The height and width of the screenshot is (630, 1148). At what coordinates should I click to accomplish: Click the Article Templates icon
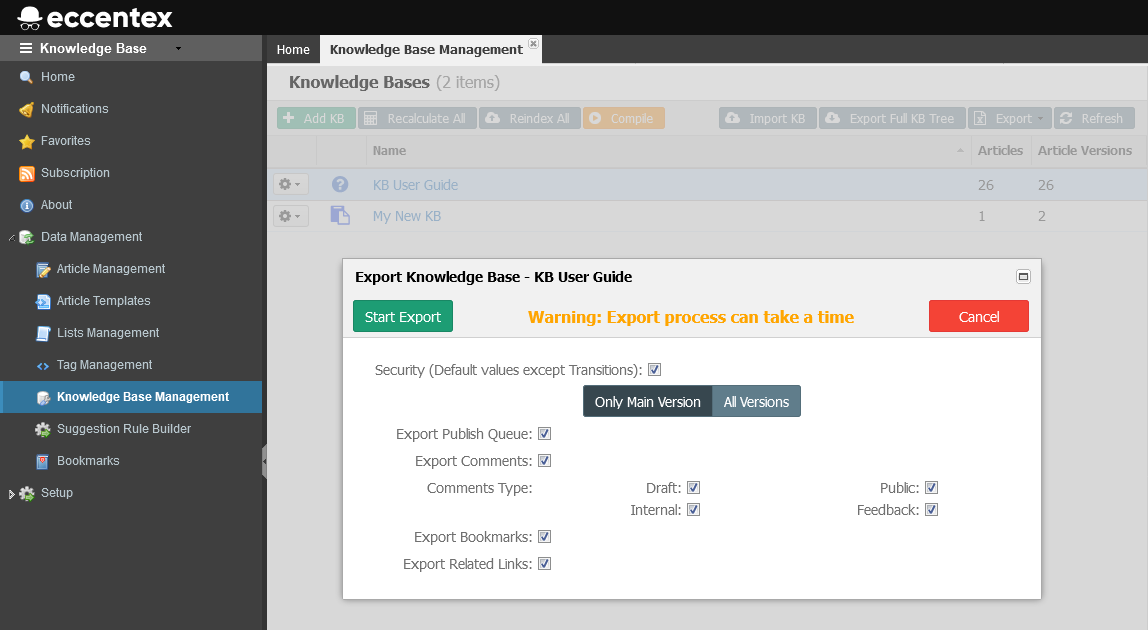point(43,301)
